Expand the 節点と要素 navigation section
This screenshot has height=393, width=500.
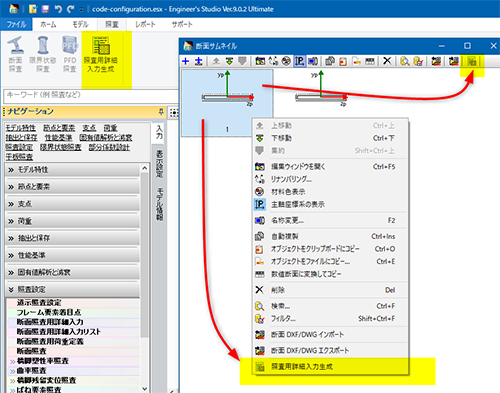[x=73, y=187]
